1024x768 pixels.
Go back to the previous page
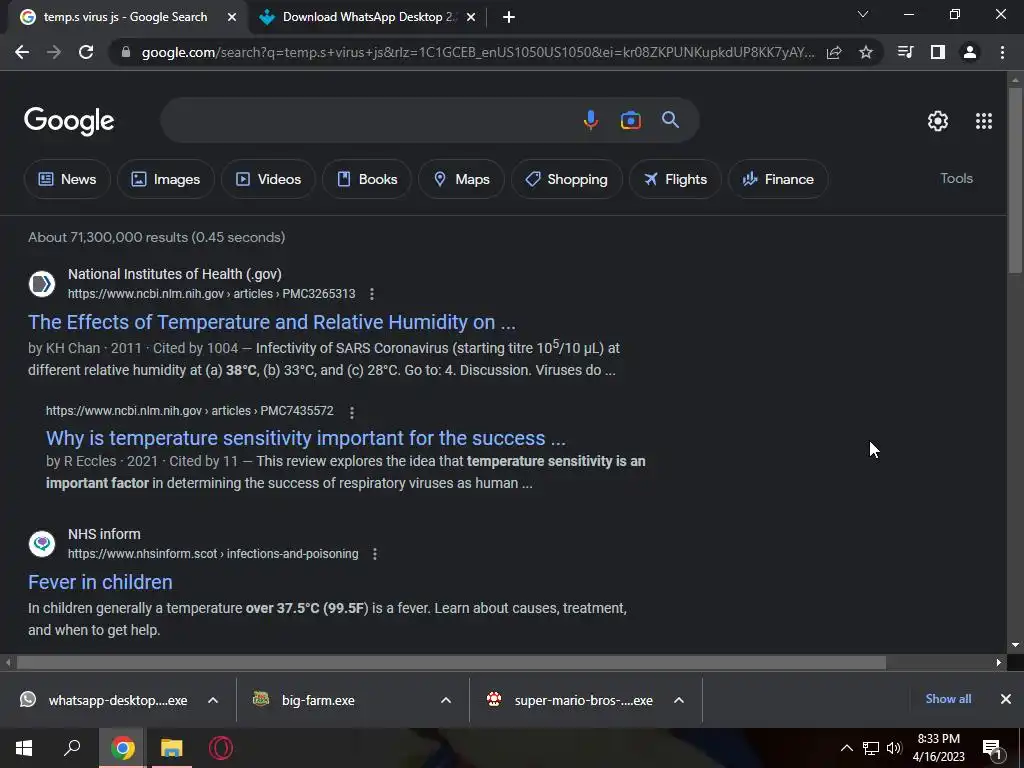coord(22,52)
